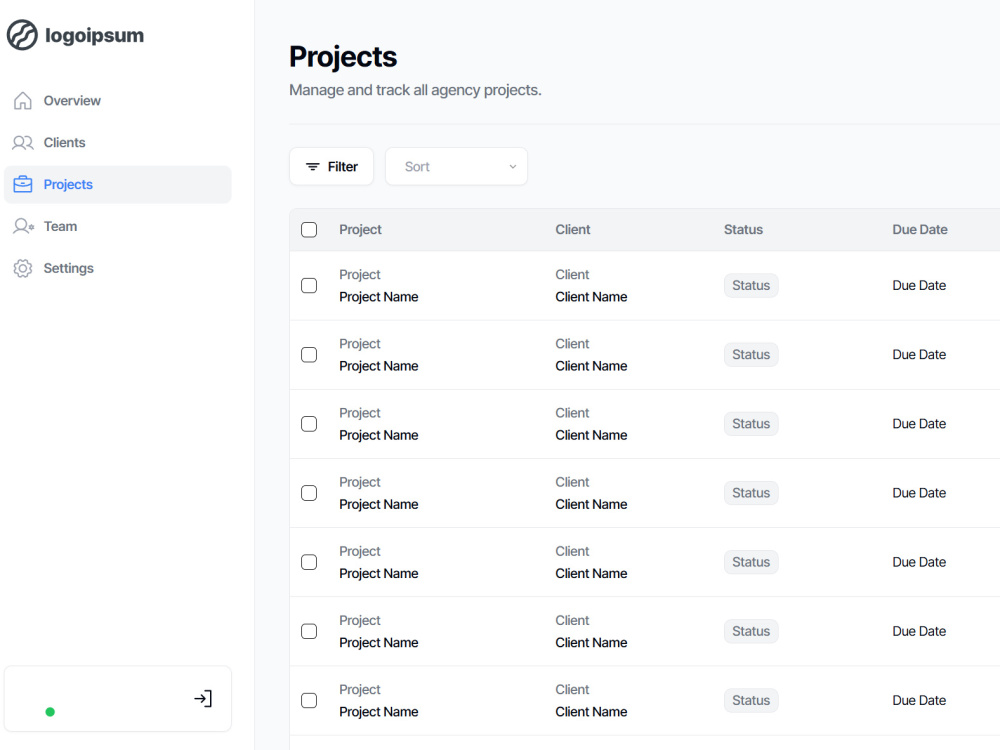The height and width of the screenshot is (750, 1000).
Task: Click the Status badge in fifth row
Action: [751, 562]
